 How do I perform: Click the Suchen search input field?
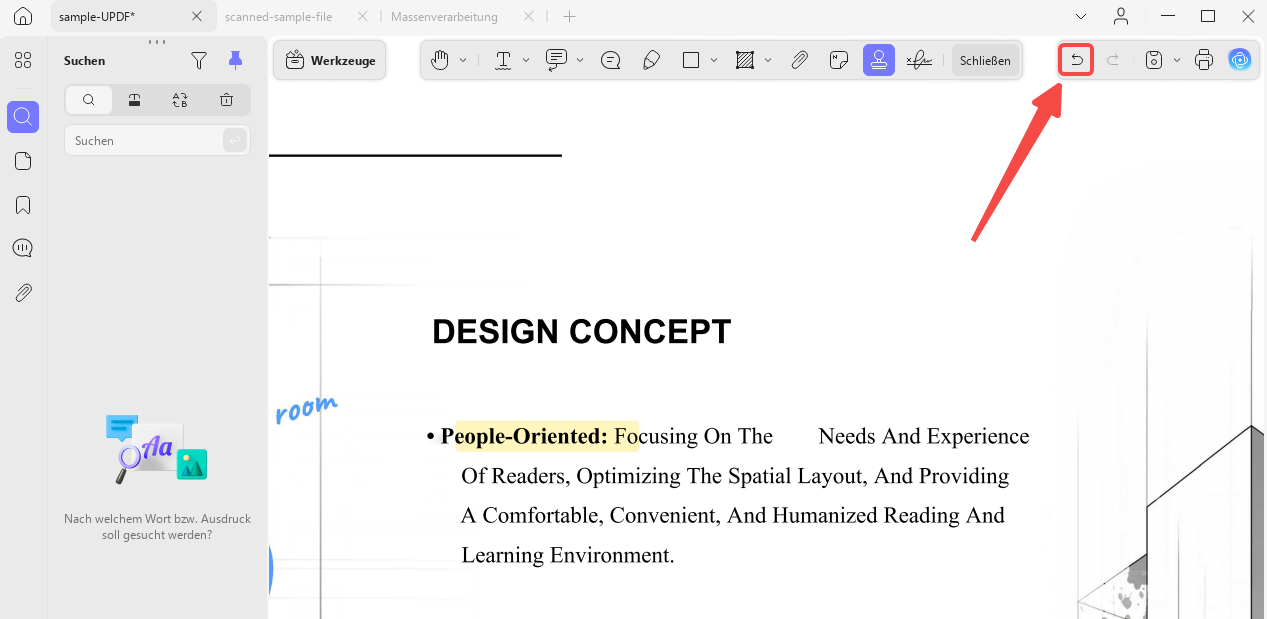click(145, 141)
